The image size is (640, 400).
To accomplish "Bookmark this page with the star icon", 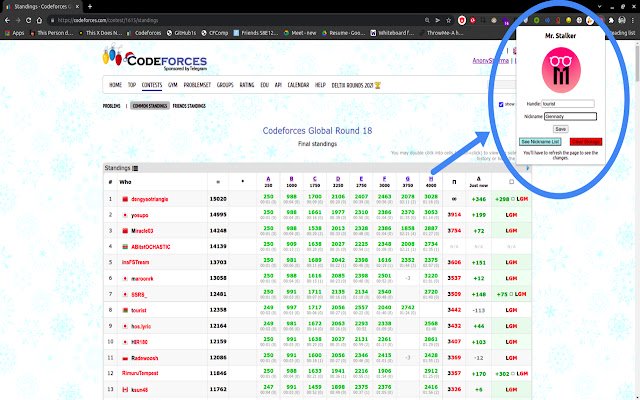I will click(449, 20).
